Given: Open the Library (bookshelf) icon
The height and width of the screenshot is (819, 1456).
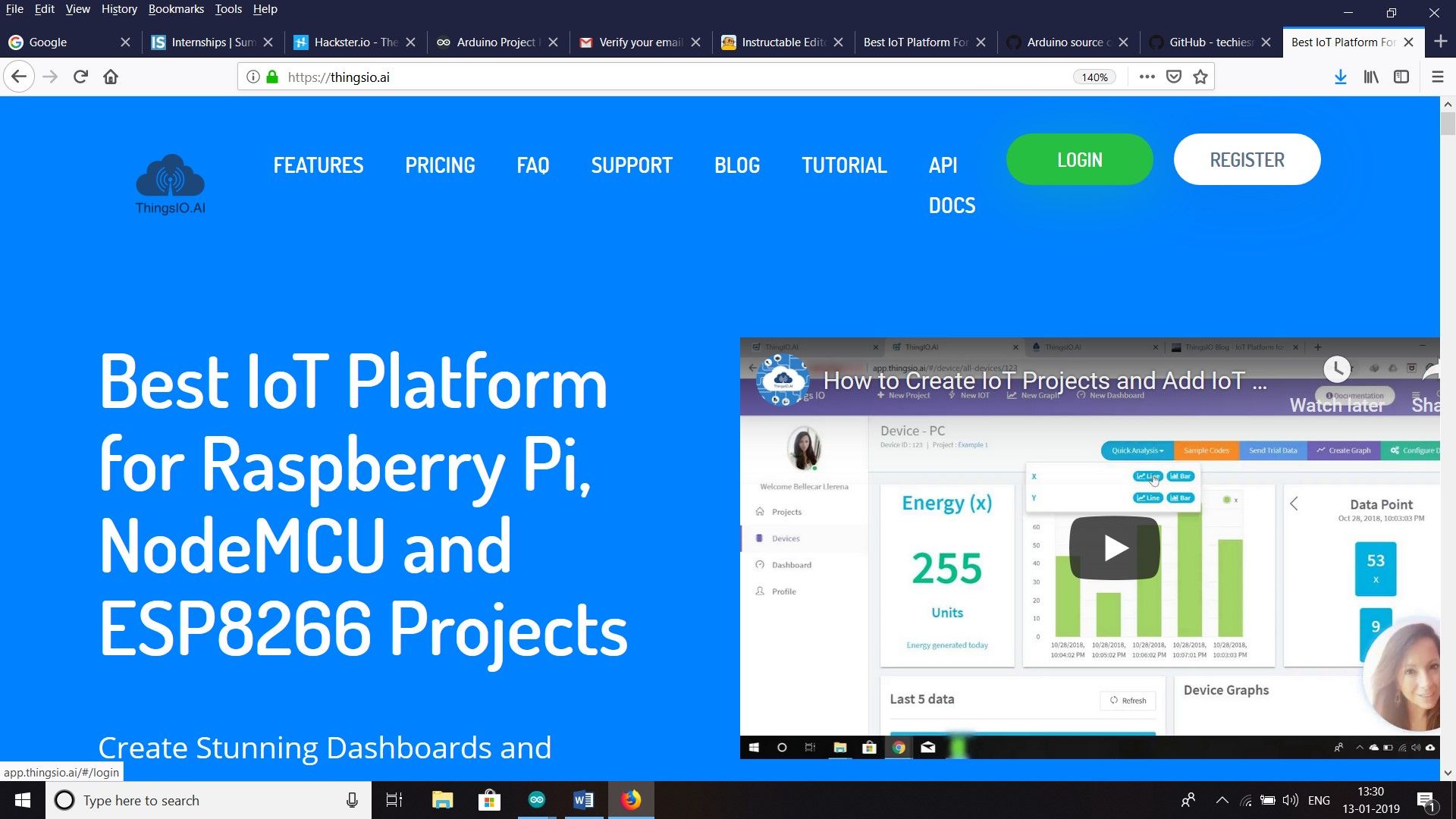Looking at the screenshot, I should point(1370,77).
